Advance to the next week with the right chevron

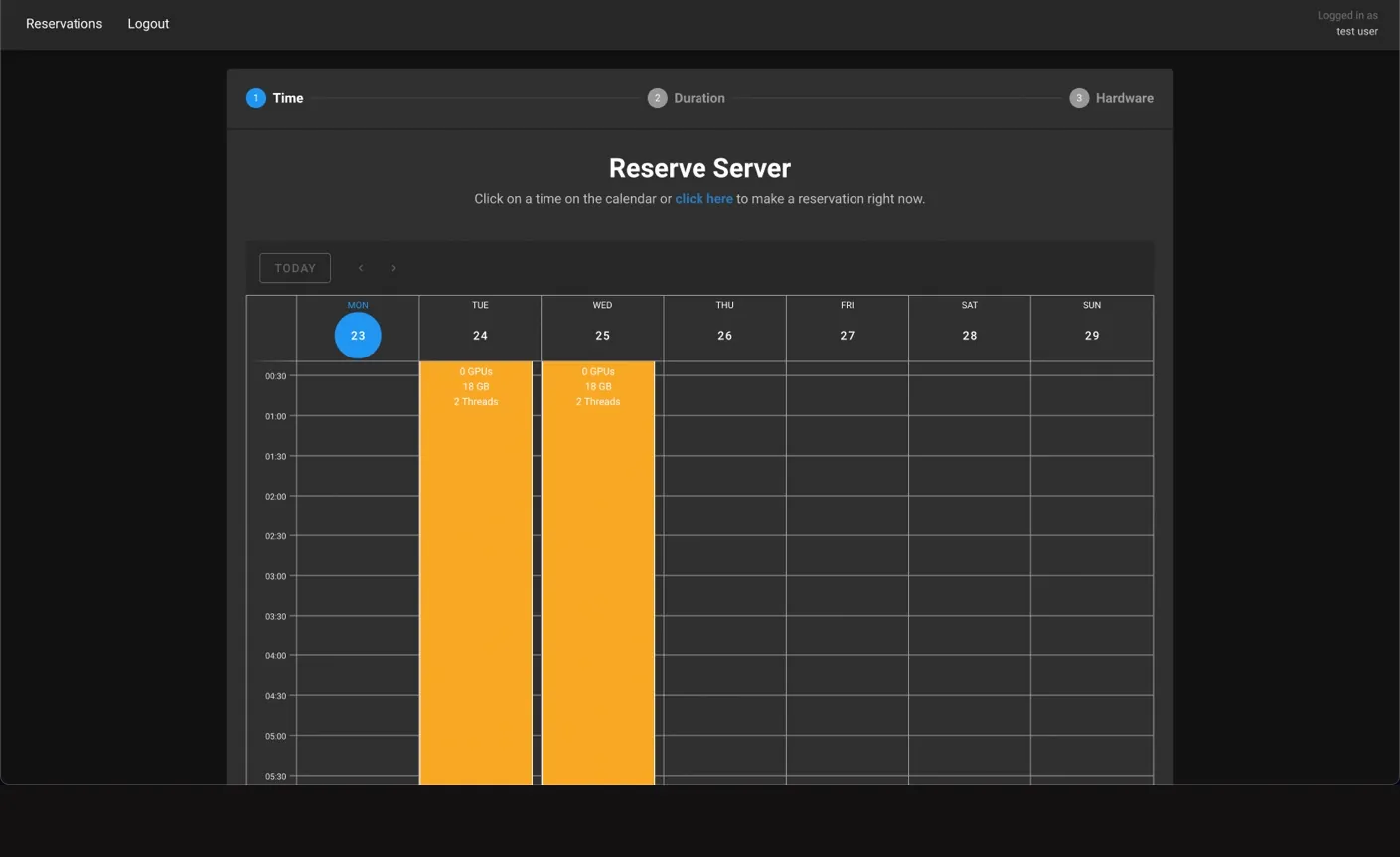(x=393, y=268)
